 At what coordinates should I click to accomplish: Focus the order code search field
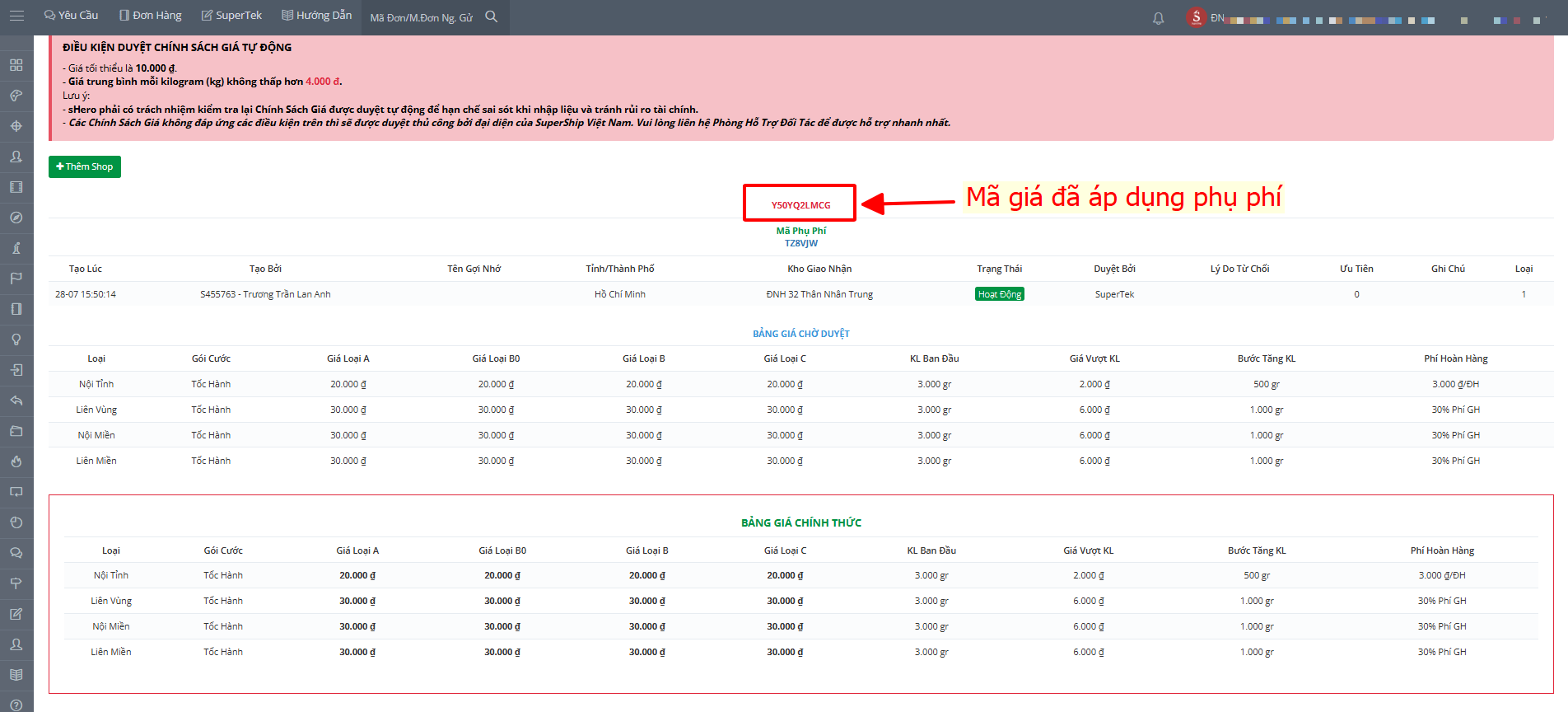[422, 17]
